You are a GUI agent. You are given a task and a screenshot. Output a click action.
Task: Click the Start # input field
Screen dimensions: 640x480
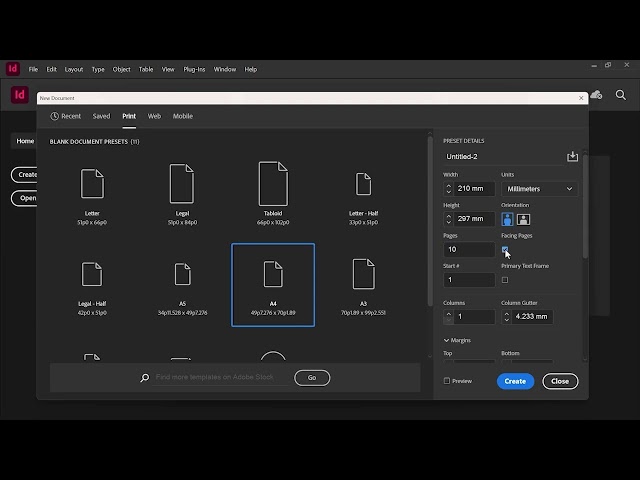point(469,280)
